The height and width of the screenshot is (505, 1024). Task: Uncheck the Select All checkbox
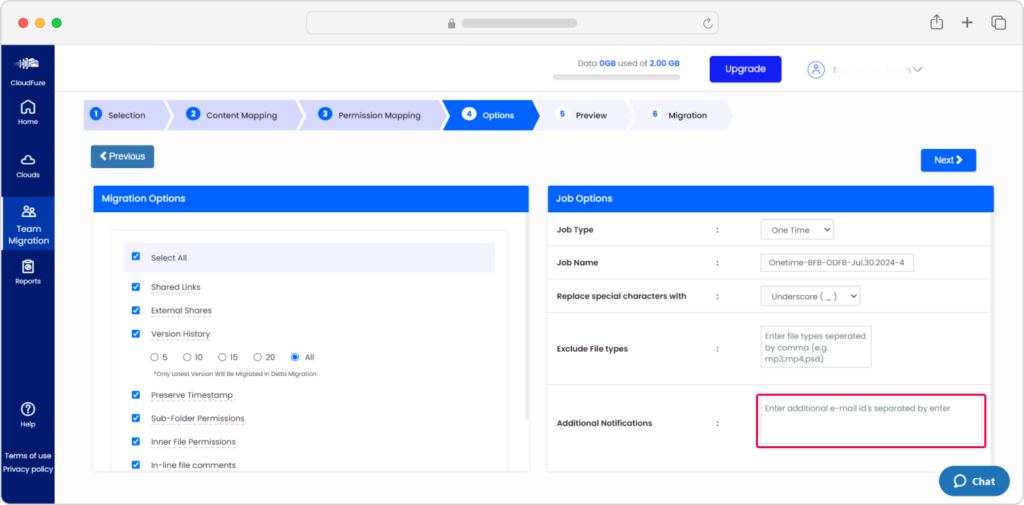[136, 257]
